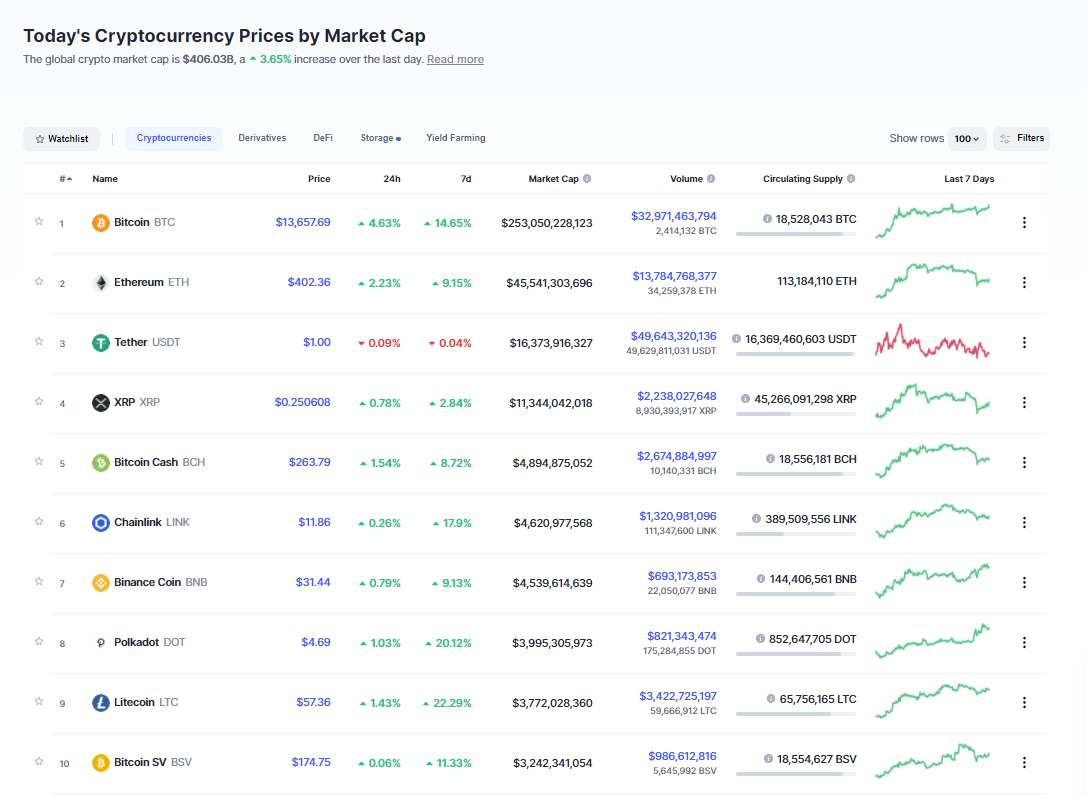
Task: Click the Binance Coin logo icon
Action: [101, 582]
